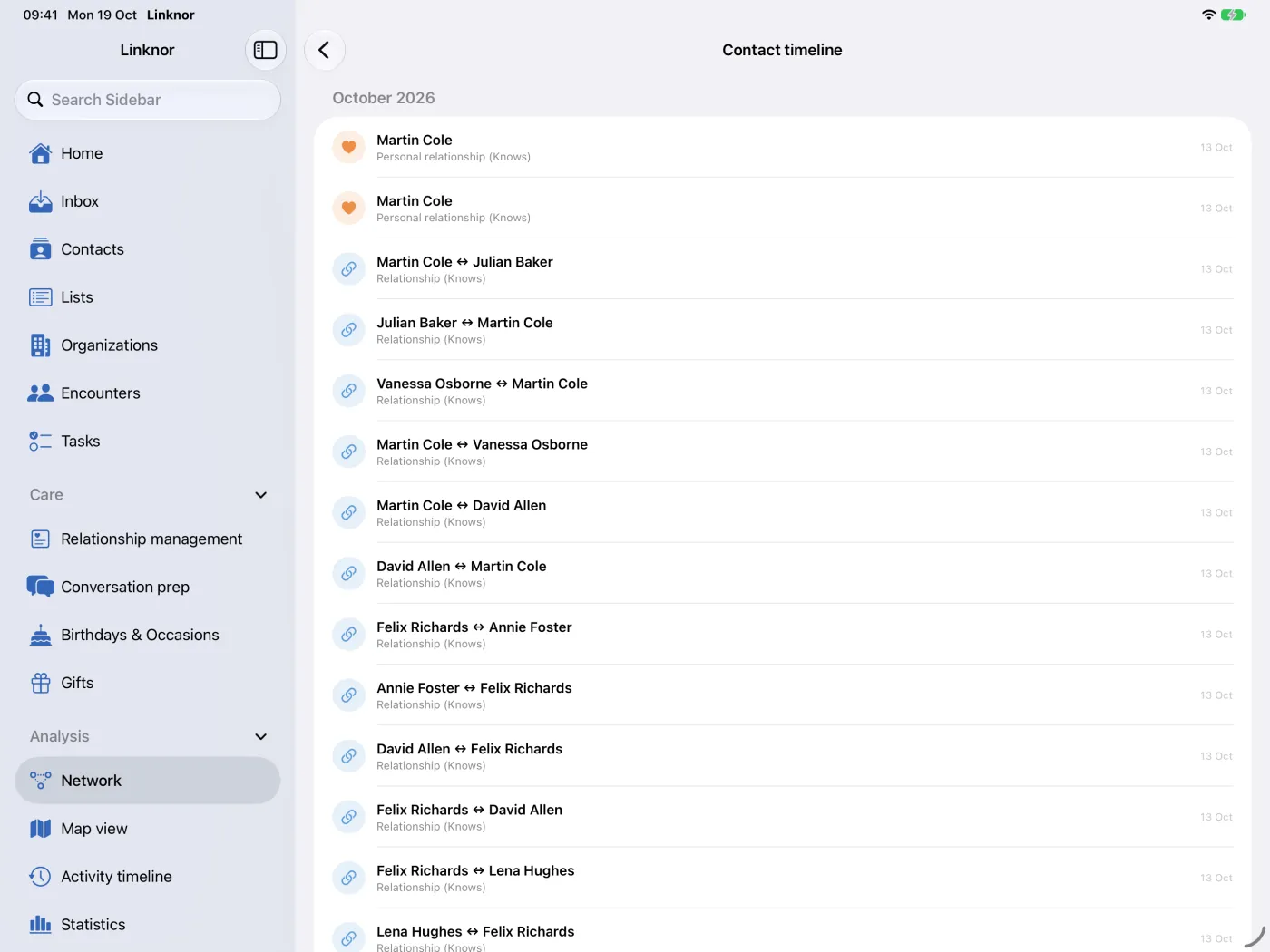Open Birthdays & Occasions in the sidebar
Screen dimensions: 1270x952
pyautogui.click(x=148, y=636)
